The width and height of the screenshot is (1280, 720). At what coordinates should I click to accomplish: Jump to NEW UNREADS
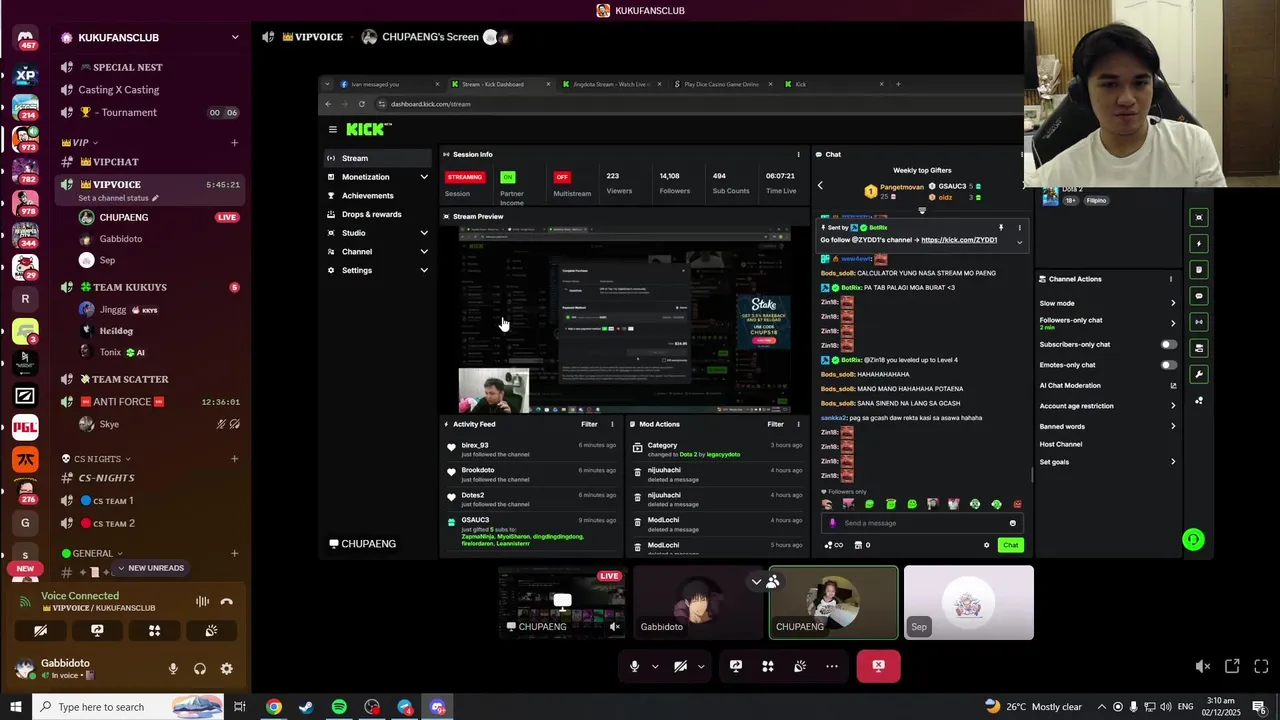tap(151, 568)
